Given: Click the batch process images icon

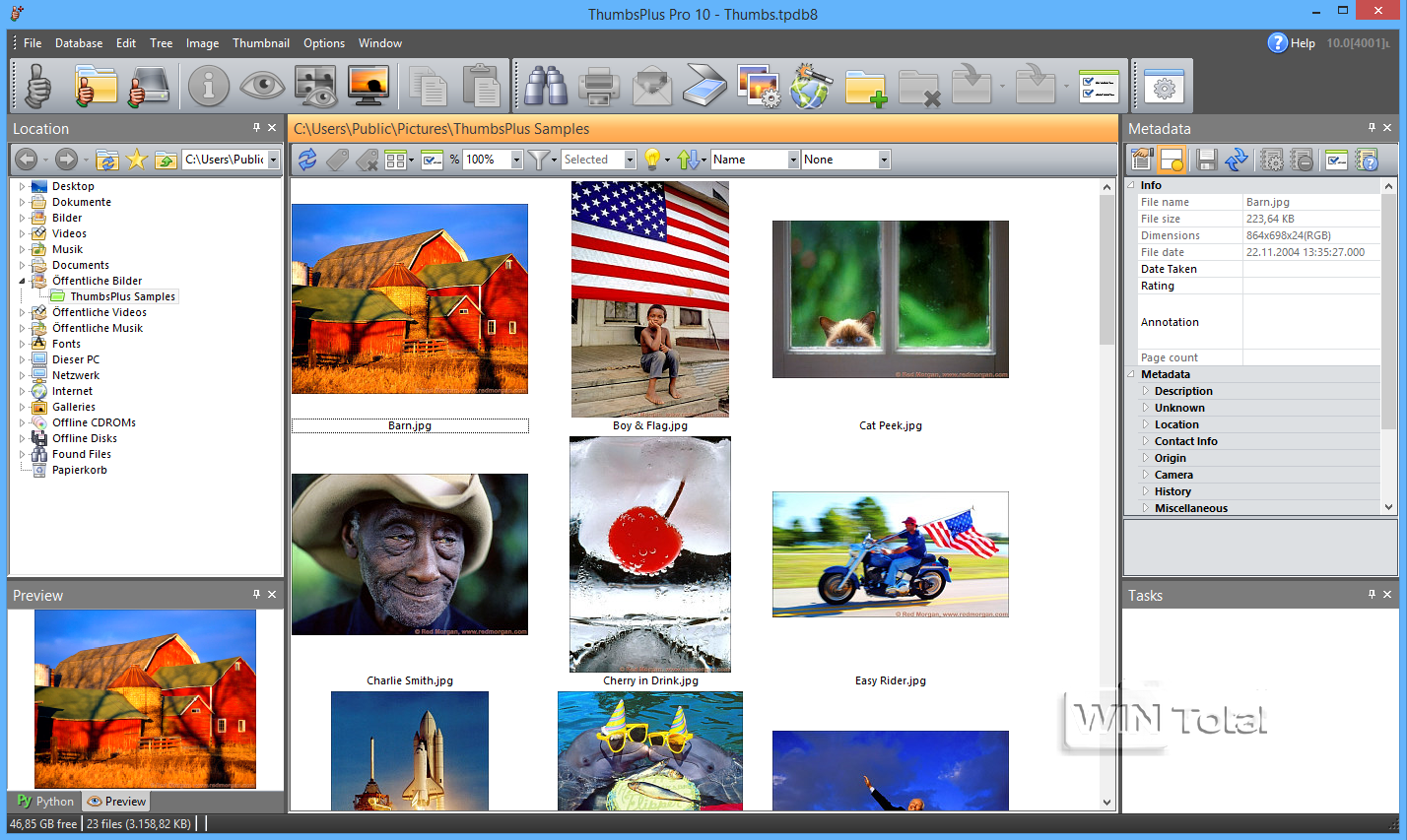Looking at the screenshot, I should click(x=758, y=87).
